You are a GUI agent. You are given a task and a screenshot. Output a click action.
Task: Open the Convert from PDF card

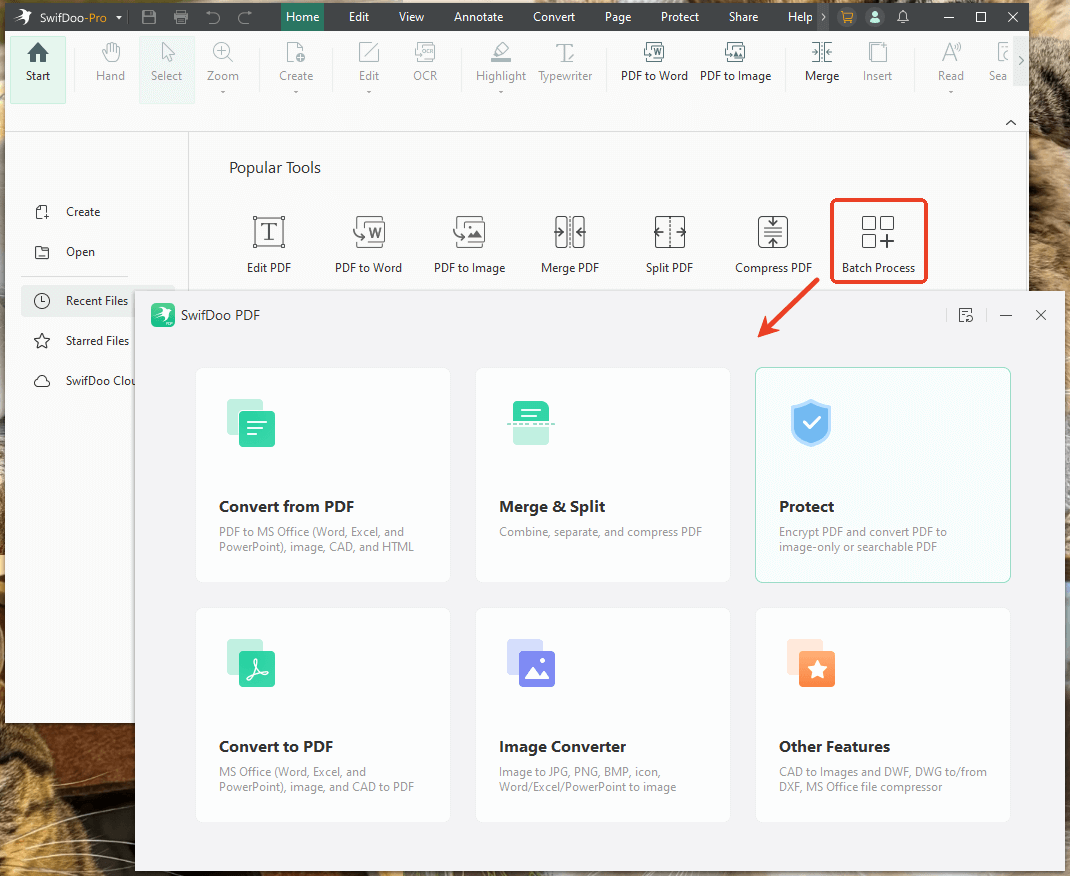coord(323,475)
